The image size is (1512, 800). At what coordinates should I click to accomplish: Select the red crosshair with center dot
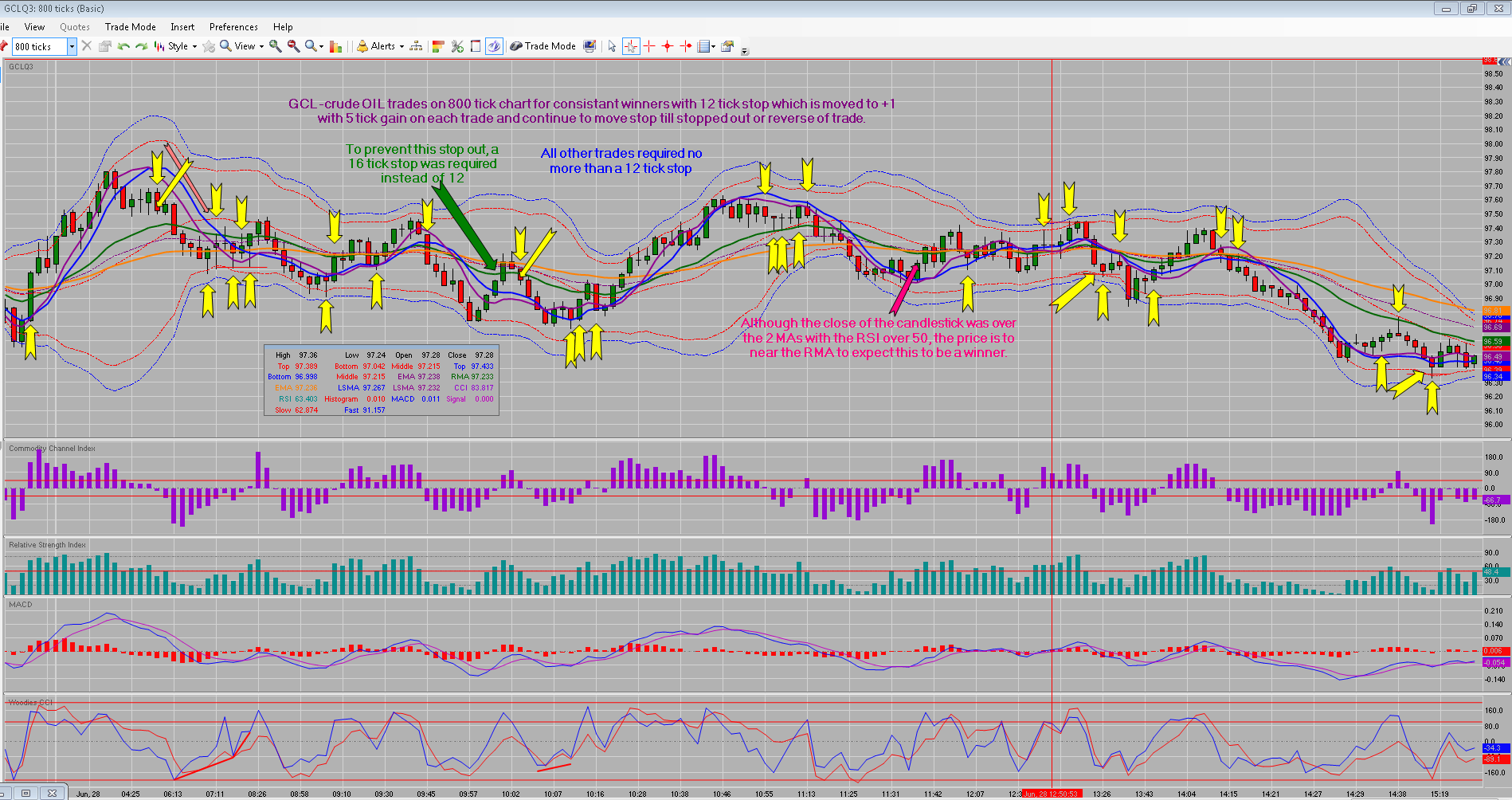[668, 46]
